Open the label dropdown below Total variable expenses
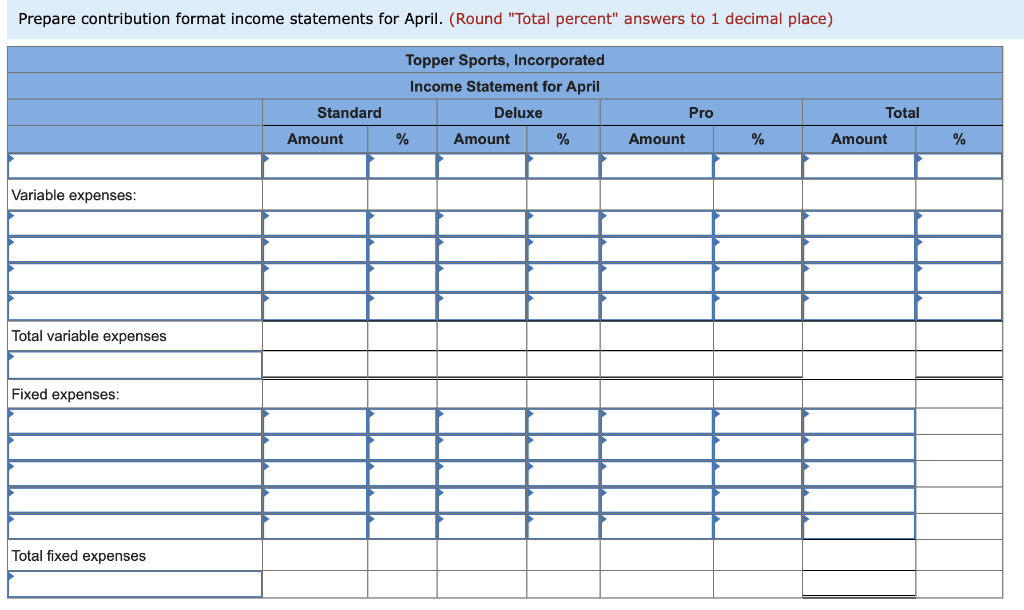The height and width of the screenshot is (610, 1024). tap(135, 365)
